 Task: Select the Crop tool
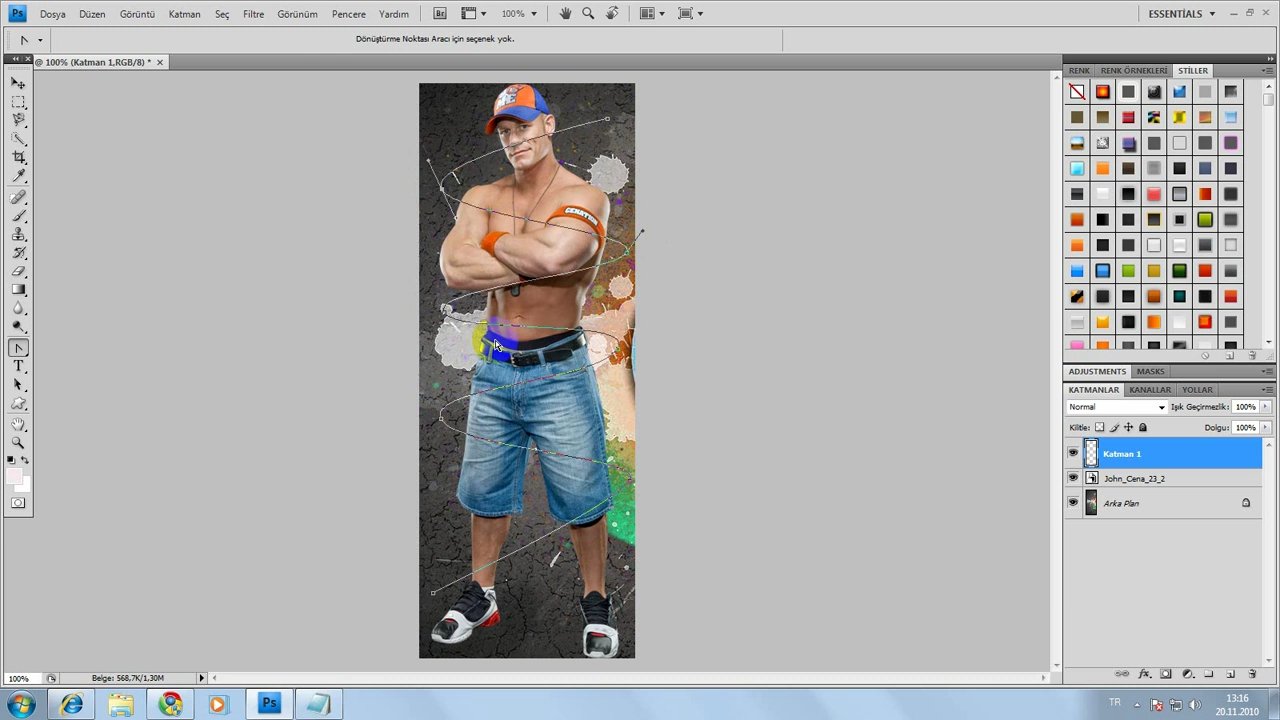click(x=18, y=158)
